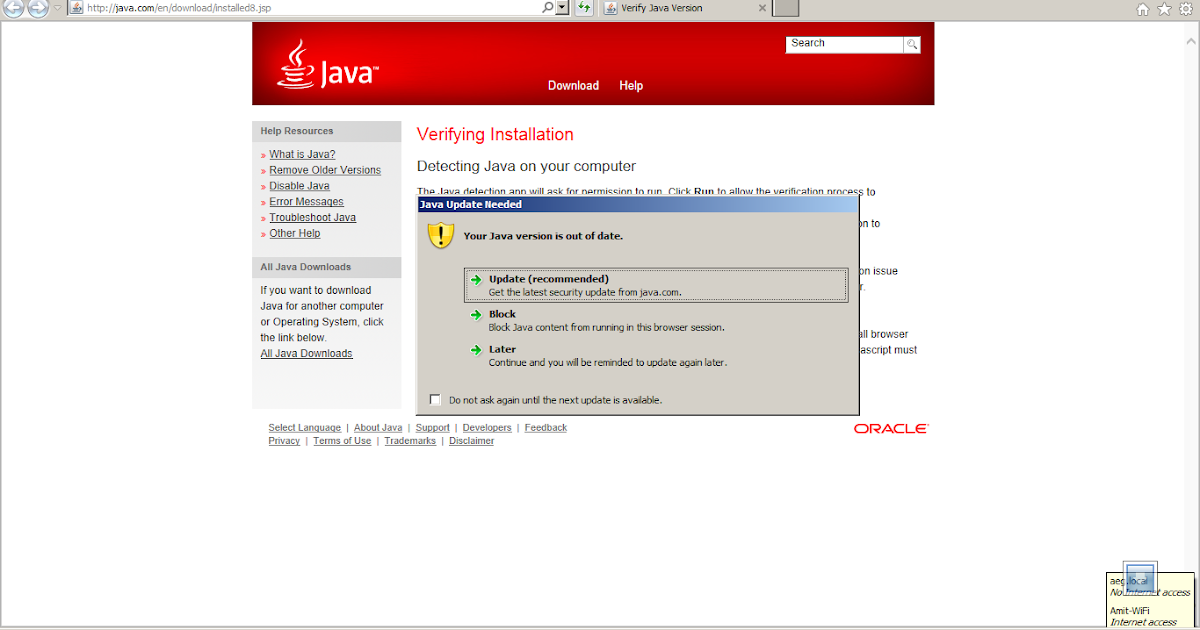
Task: Choose the Block option in dialog
Action: coord(656,320)
